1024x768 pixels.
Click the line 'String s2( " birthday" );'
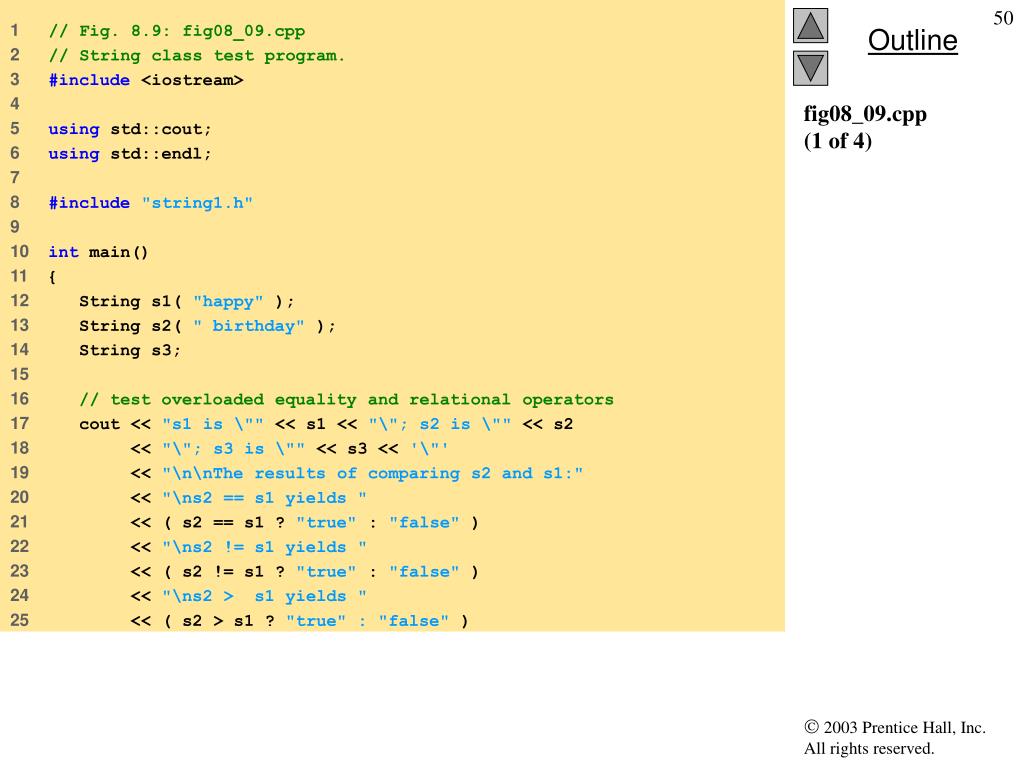tap(207, 326)
